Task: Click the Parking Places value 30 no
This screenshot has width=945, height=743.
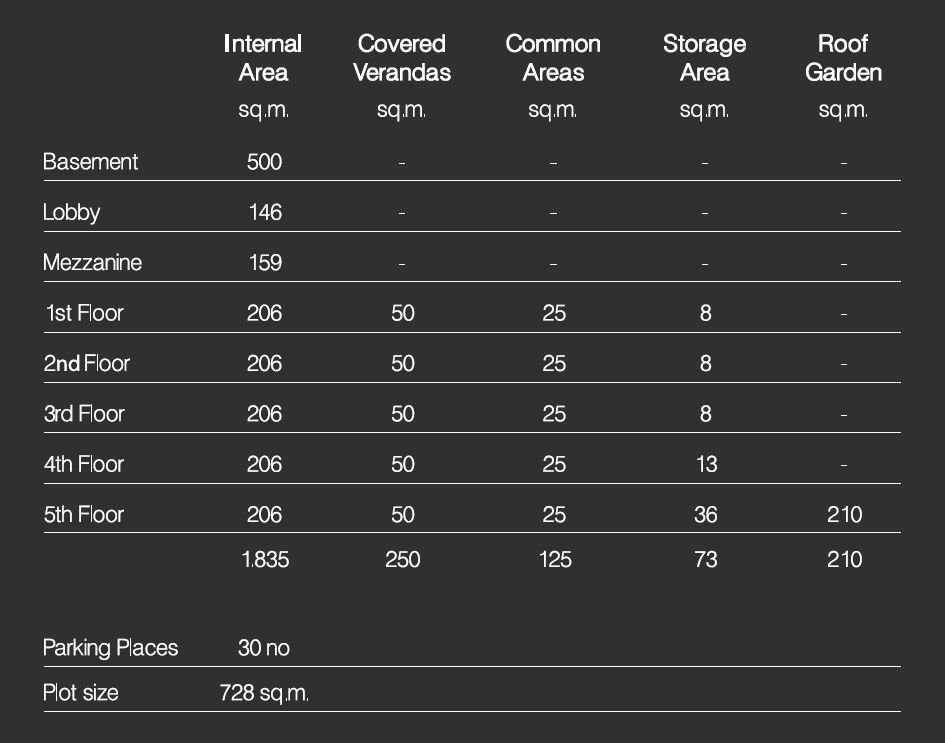Action: click(x=264, y=648)
